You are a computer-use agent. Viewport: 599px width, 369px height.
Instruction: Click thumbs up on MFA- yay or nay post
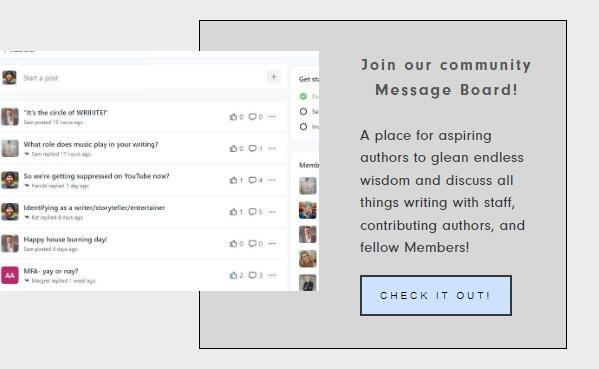pyautogui.click(x=233, y=275)
